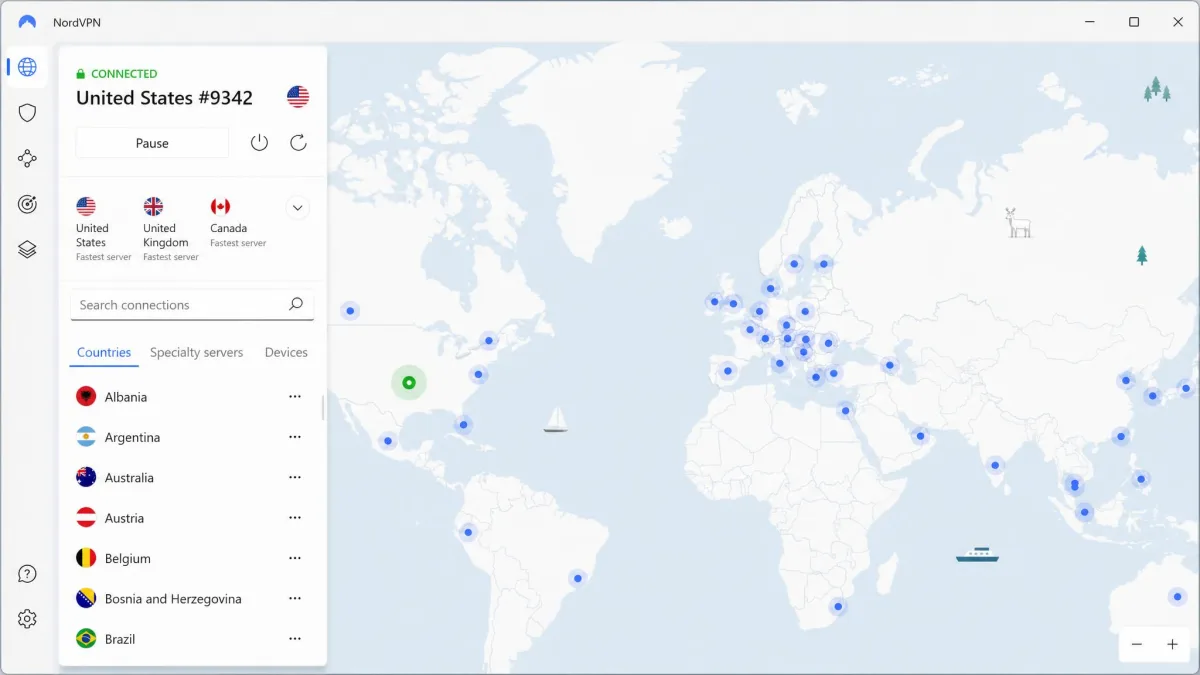Screen dimensions: 1200x675
Task: Maximize the NordVPN window
Action: point(1134,22)
